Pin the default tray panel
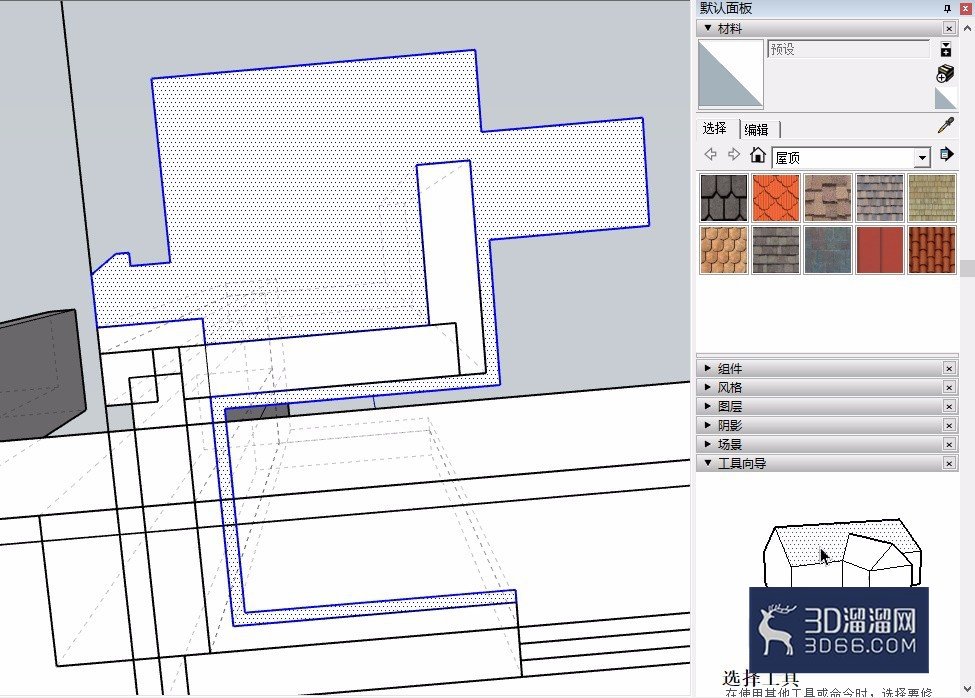This screenshot has width=975, height=698. pyautogui.click(x=947, y=8)
